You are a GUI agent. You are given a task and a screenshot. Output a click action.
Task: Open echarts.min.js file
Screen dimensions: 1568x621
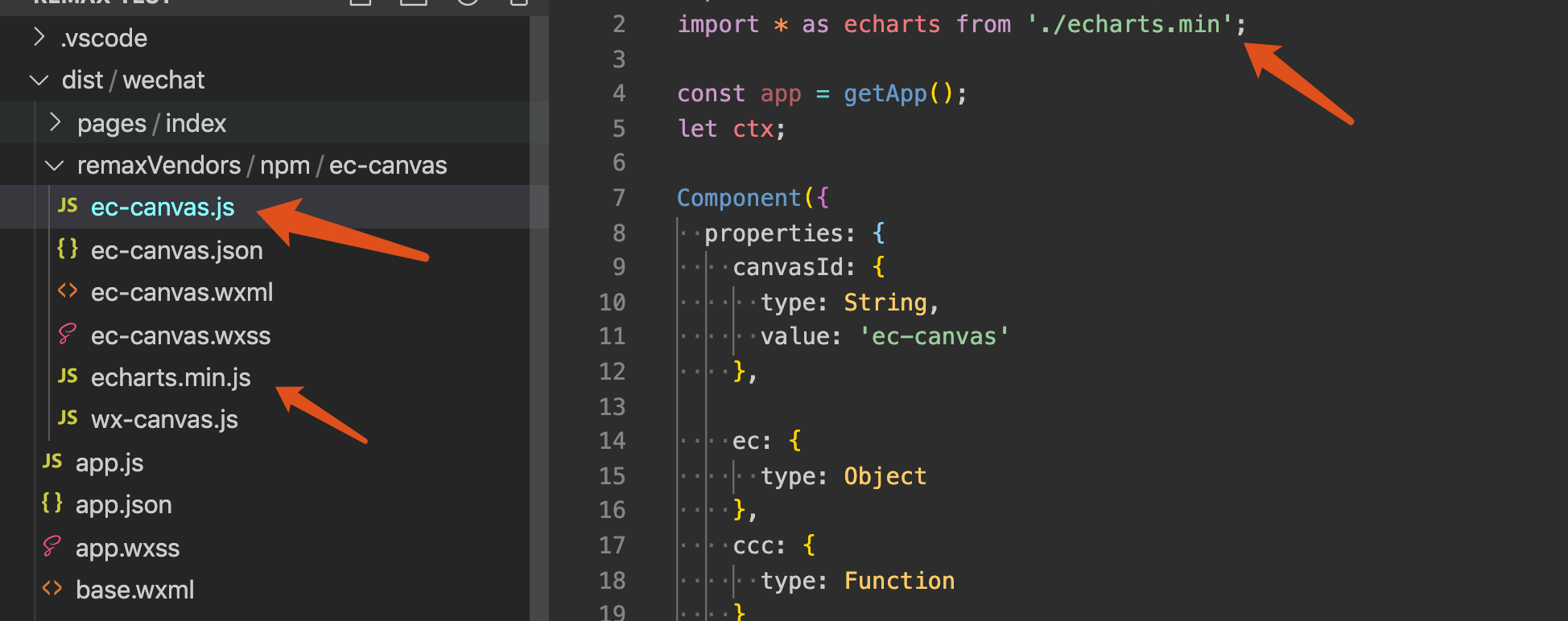coord(171,377)
